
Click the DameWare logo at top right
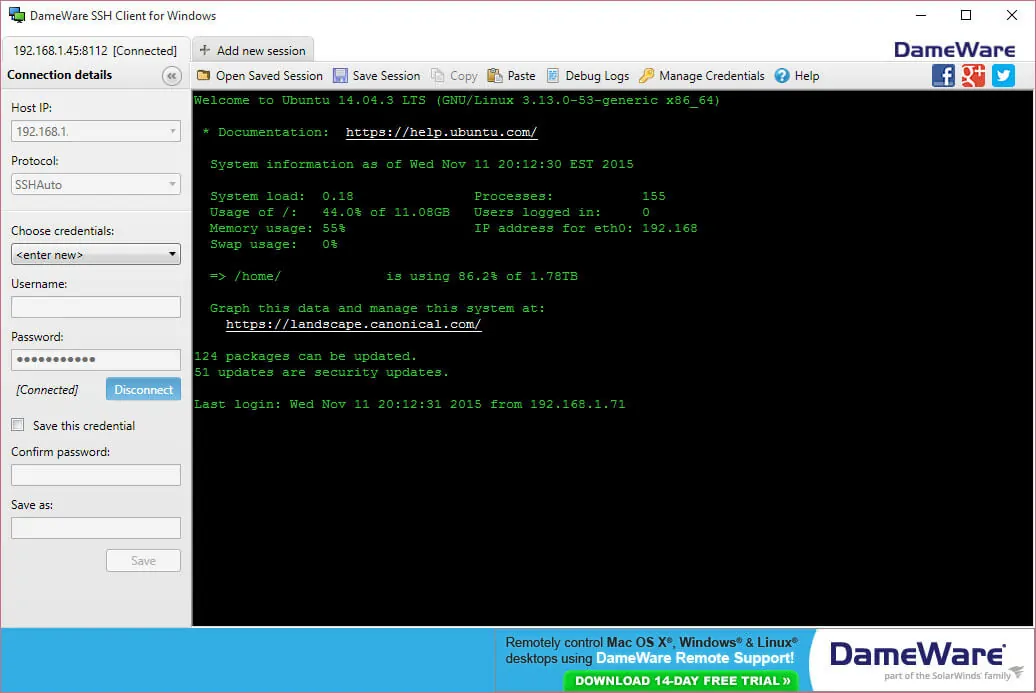pos(955,50)
